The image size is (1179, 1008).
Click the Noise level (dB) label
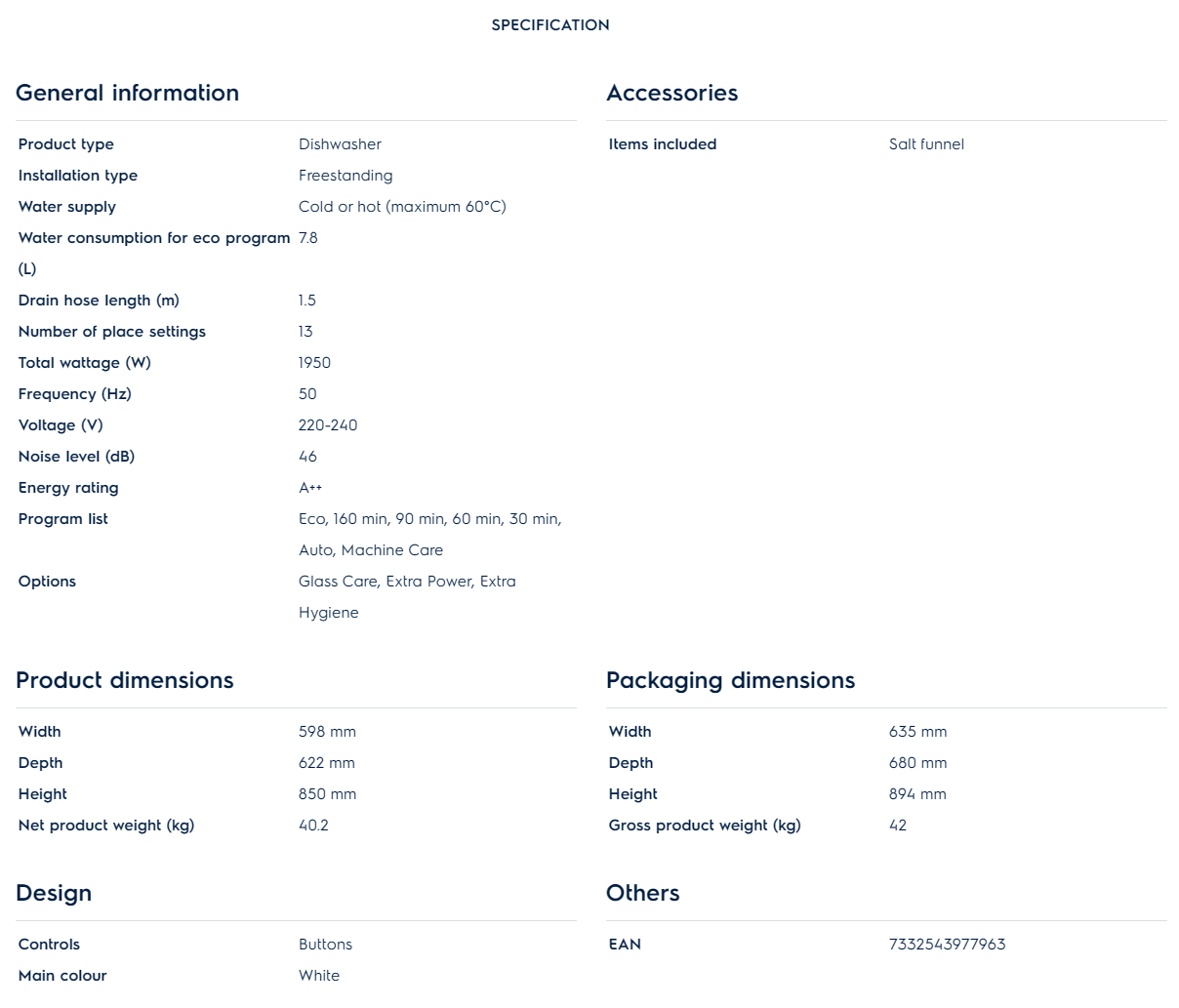point(76,457)
